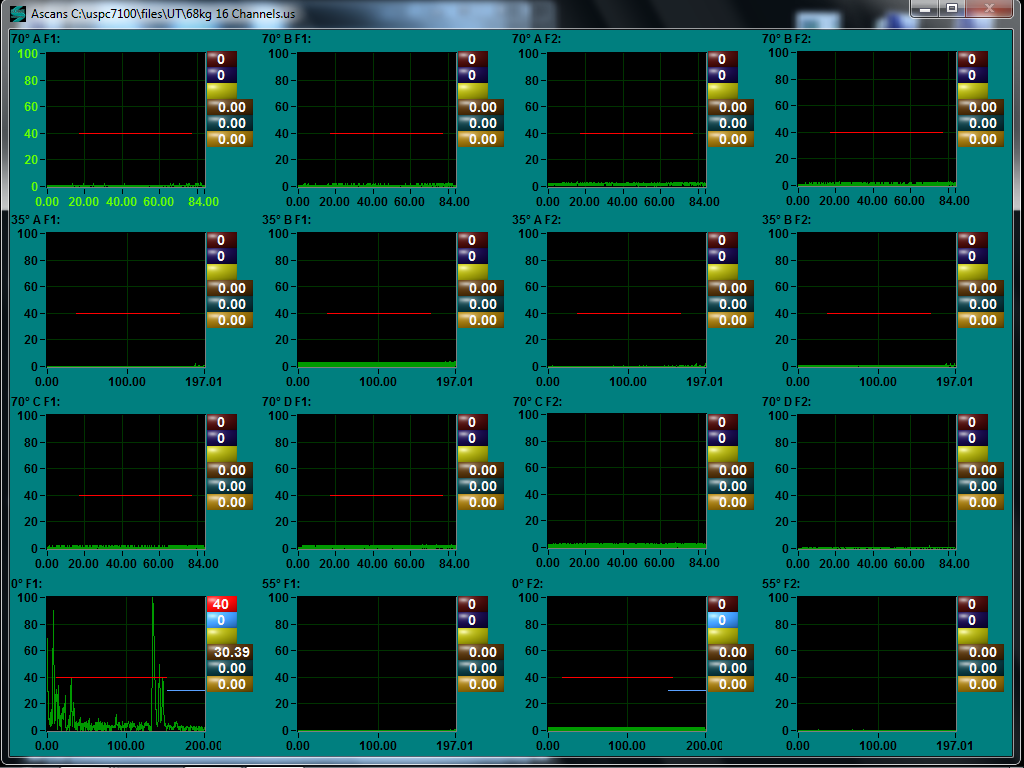
Task: Click the gold 0.00 value in 55° F1
Action: point(481,684)
